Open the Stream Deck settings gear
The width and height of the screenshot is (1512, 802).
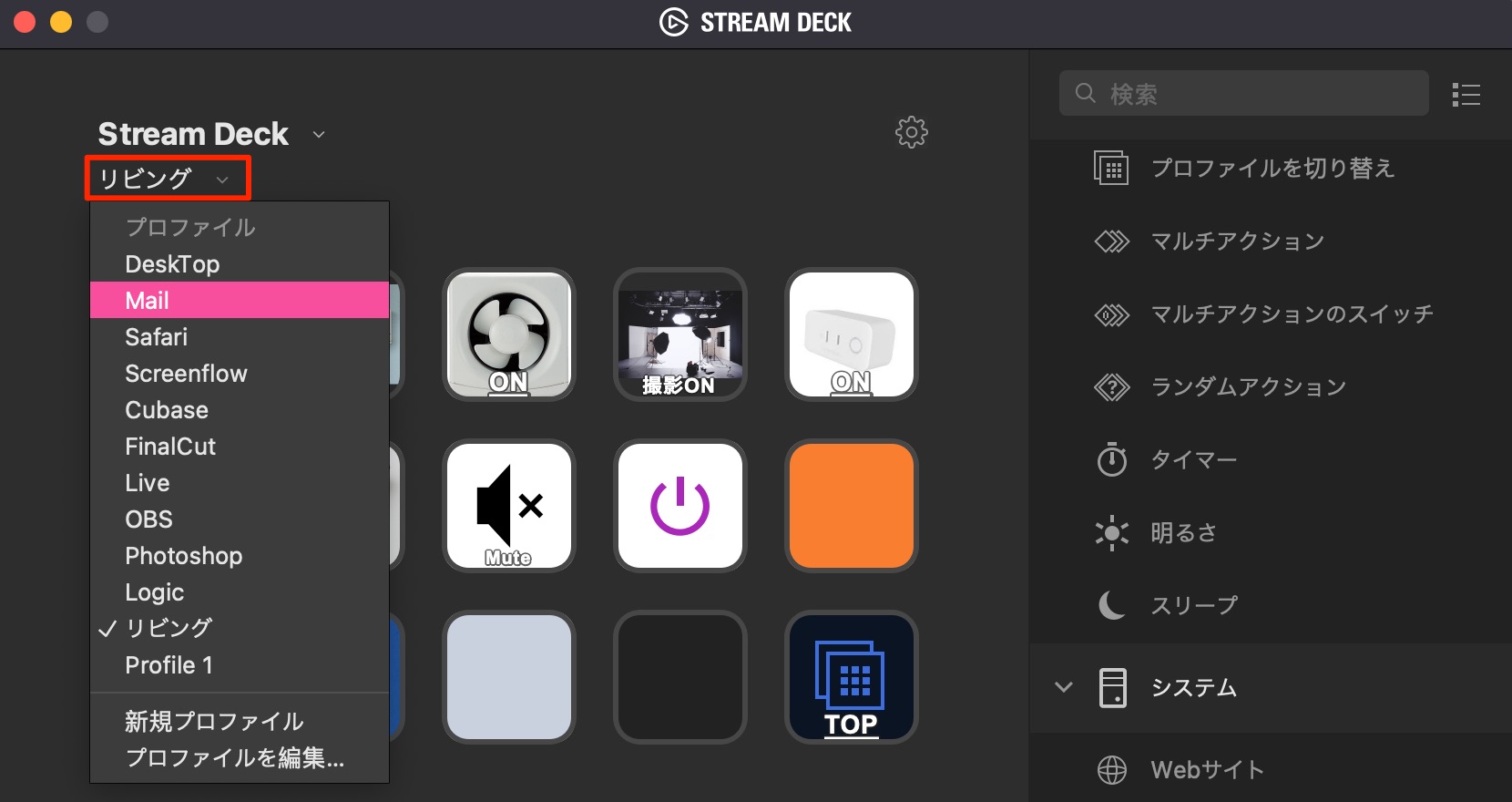[911, 132]
